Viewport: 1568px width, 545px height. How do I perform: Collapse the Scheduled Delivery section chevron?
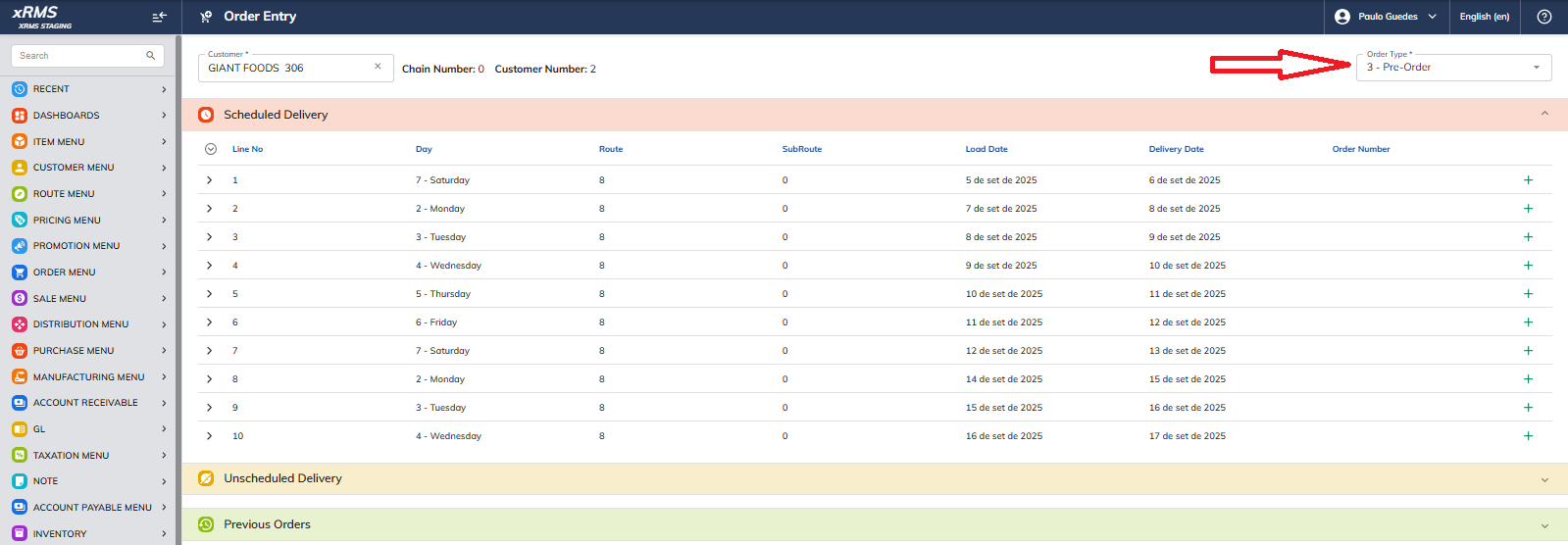pyautogui.click(x=1544, y=114)
